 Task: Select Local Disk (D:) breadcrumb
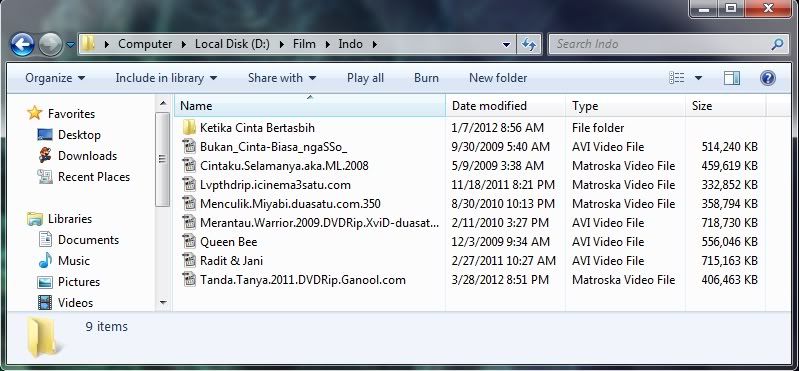coord(232,44)
